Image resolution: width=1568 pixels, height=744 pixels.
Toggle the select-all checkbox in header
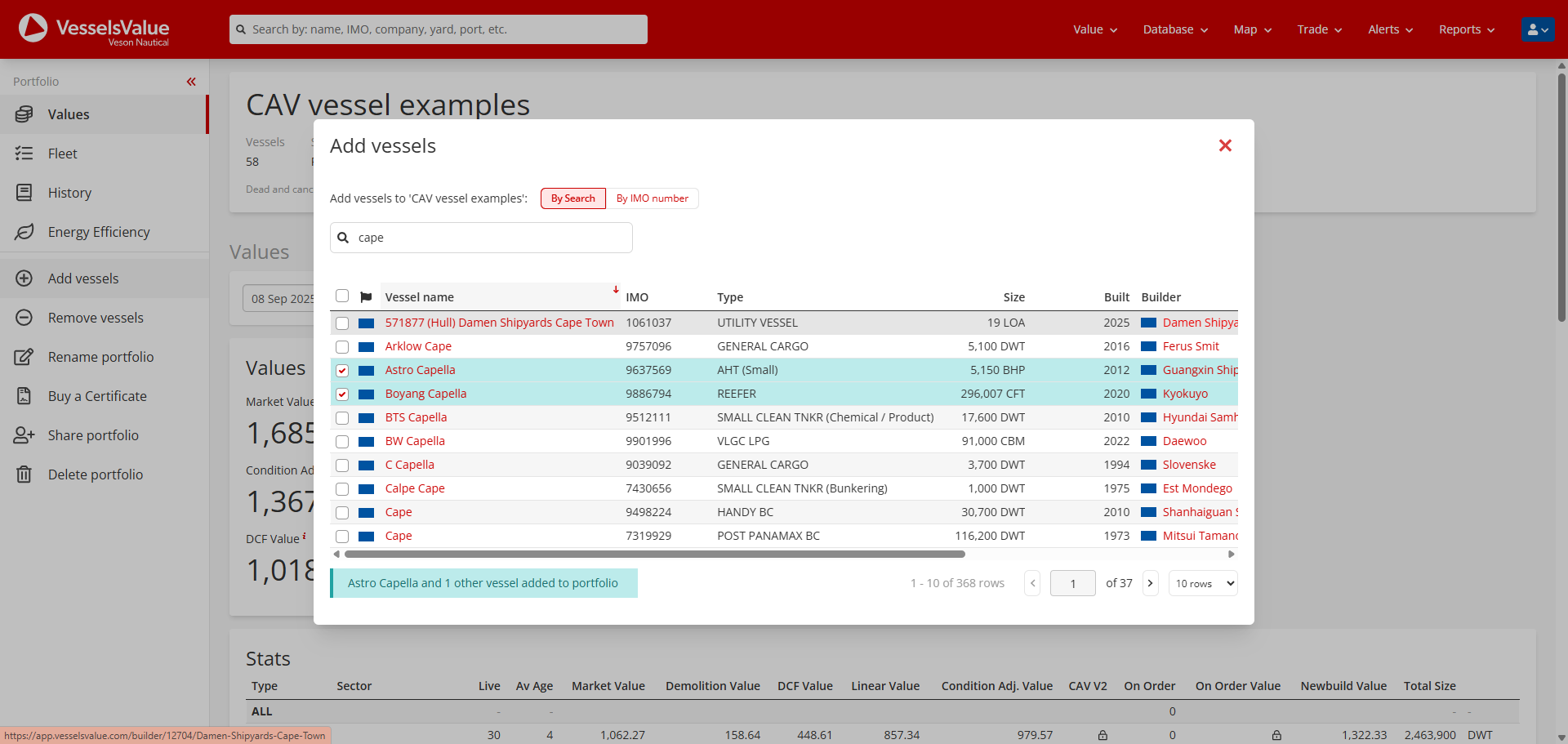click(x=342, y=296)
